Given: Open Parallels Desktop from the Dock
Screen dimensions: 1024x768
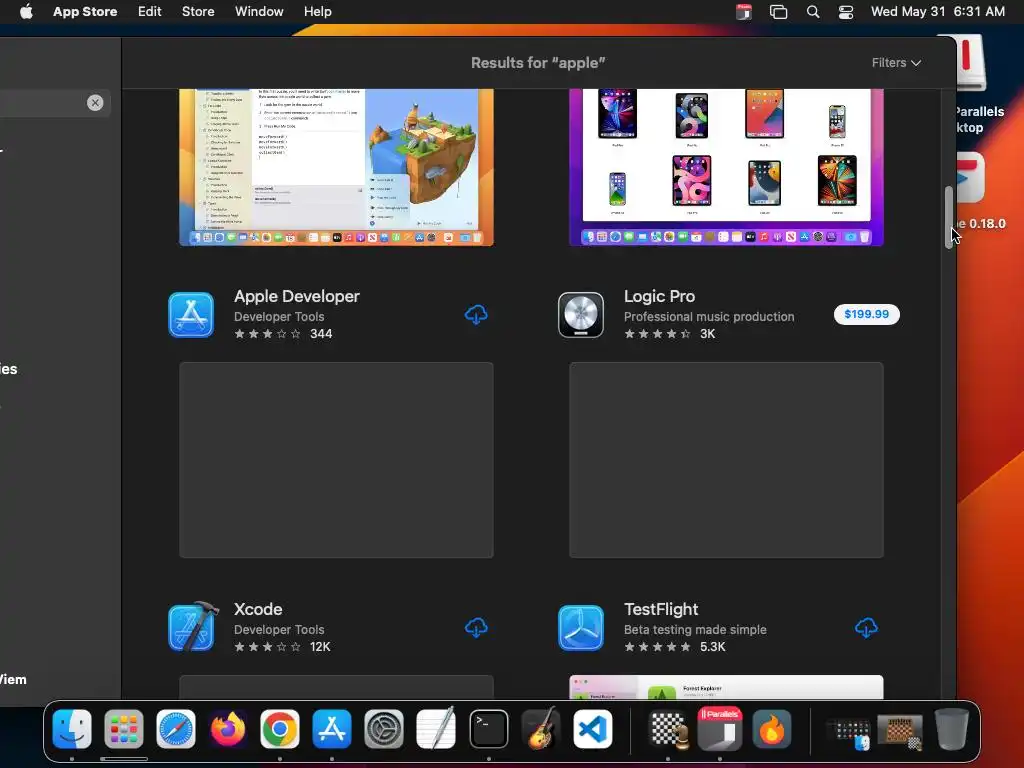Looking at the screenshot, I should coord(720,729).
